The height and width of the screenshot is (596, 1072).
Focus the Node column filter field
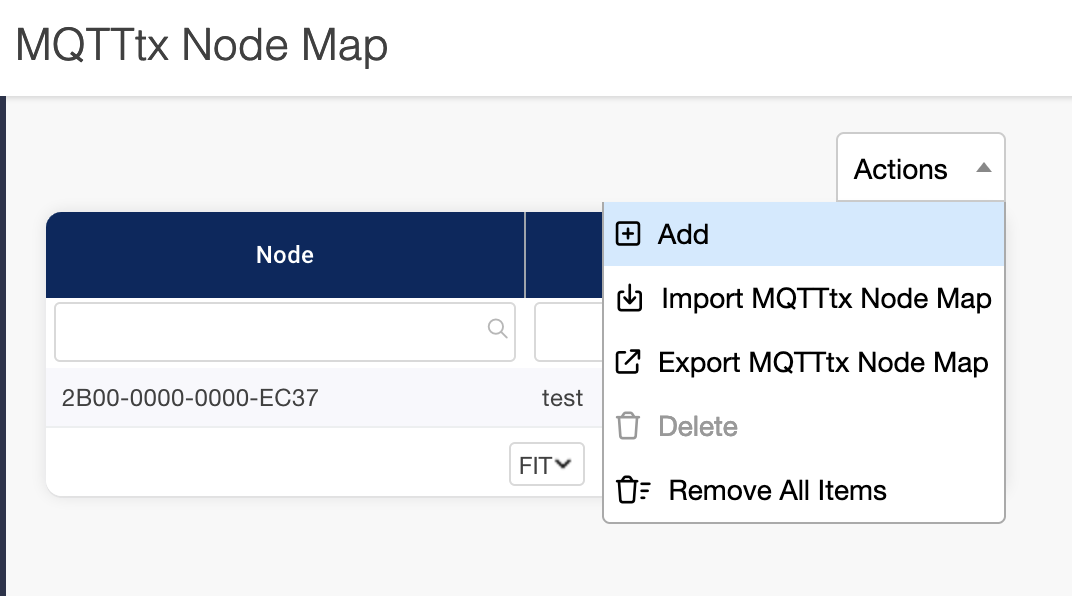(270, 331)
